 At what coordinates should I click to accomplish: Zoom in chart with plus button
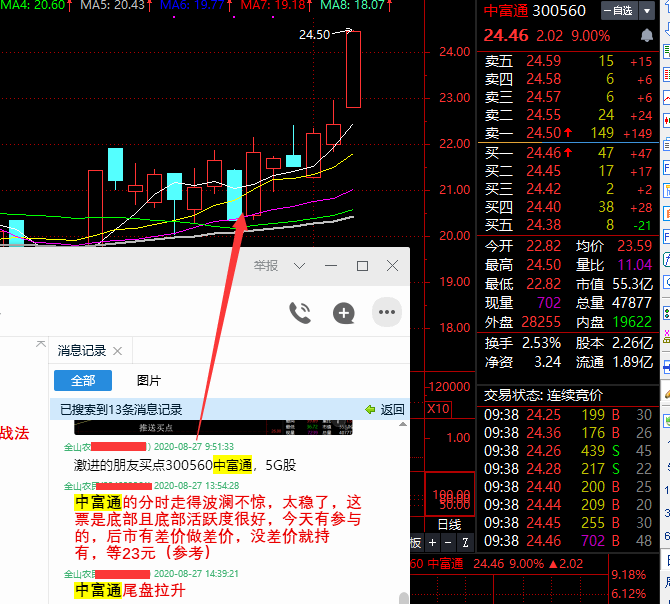click(432, 542)
